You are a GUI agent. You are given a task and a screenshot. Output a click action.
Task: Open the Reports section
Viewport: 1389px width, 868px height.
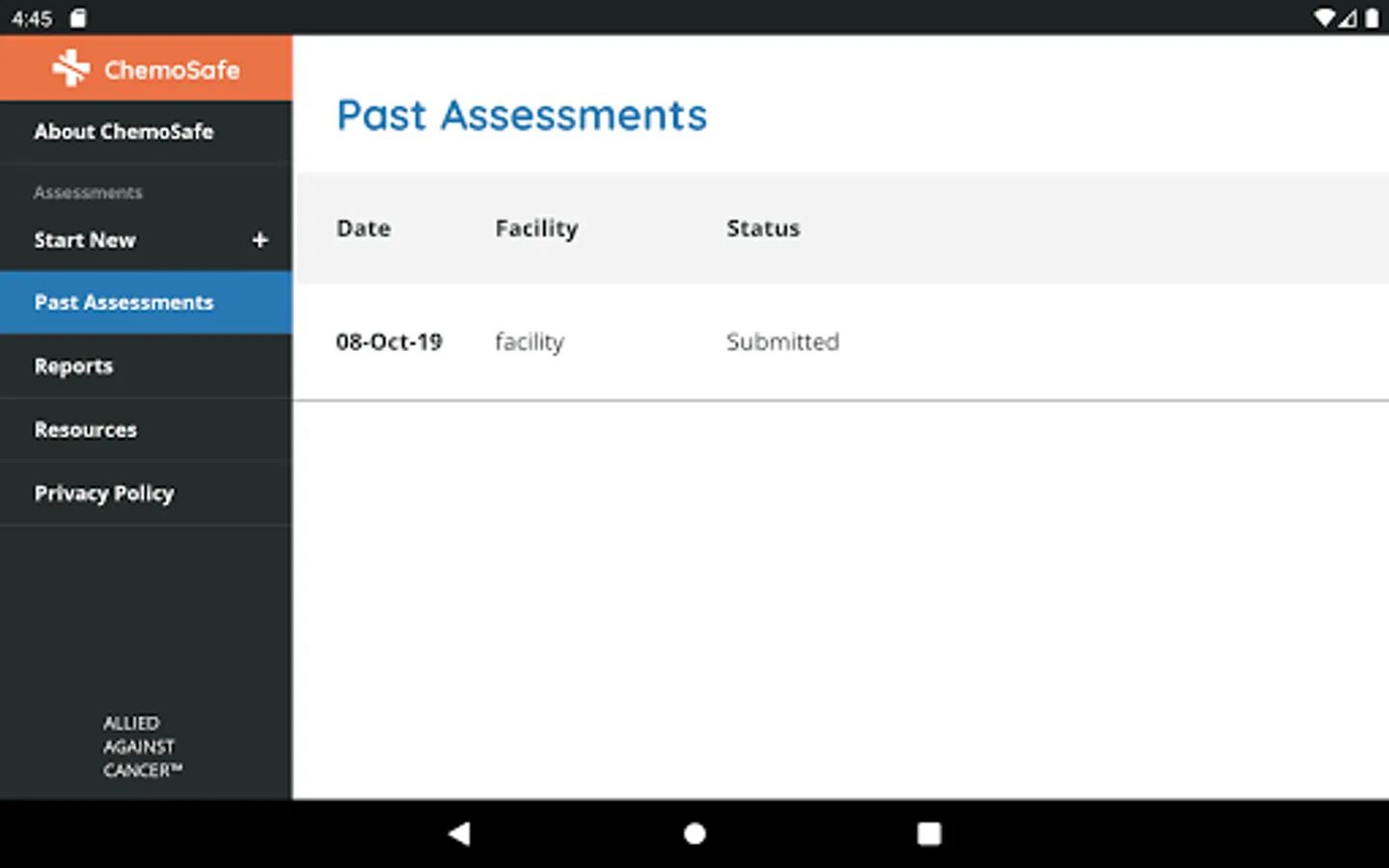(146, 366)
